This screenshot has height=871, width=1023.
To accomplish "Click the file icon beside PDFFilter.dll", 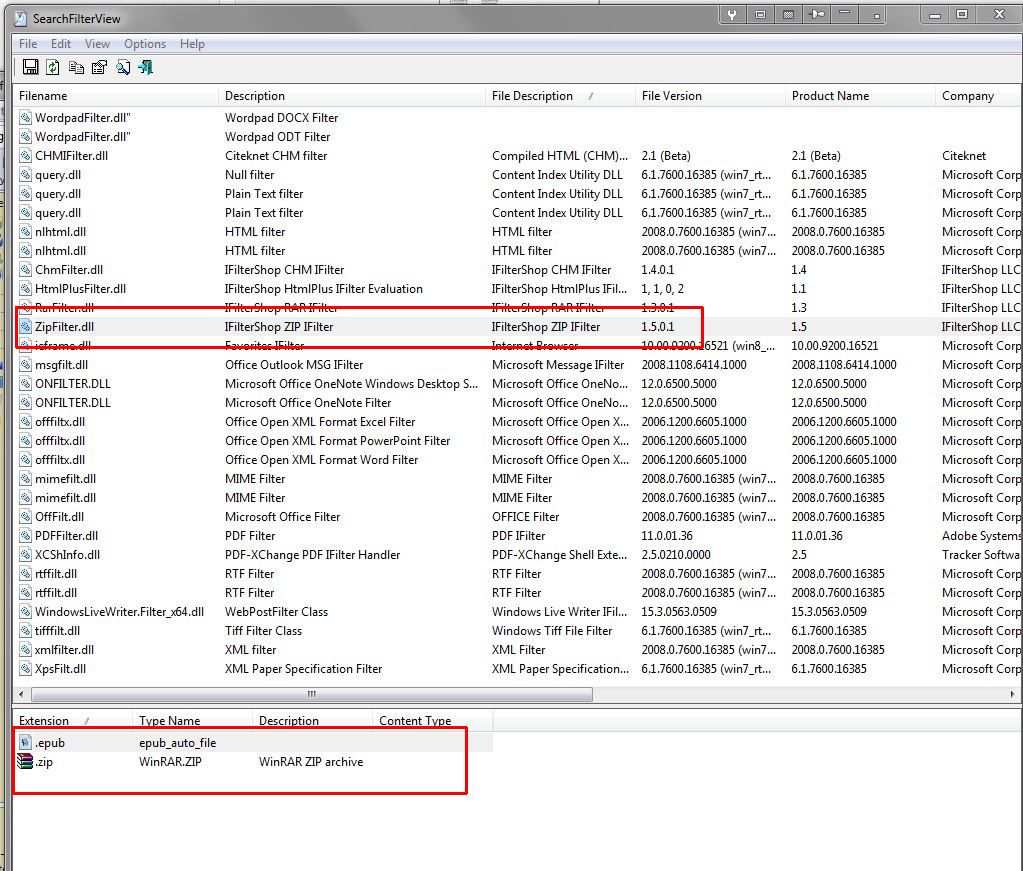I will (x=25, y=535).
